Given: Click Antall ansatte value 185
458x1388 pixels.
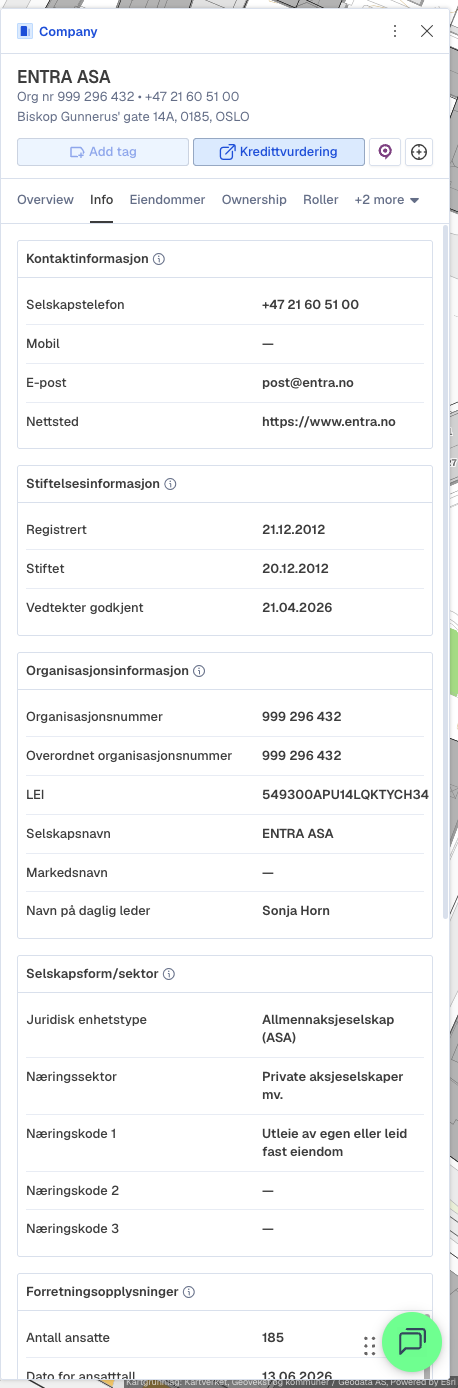Looking at the screenshot, I should click(x=273, y=1338).
